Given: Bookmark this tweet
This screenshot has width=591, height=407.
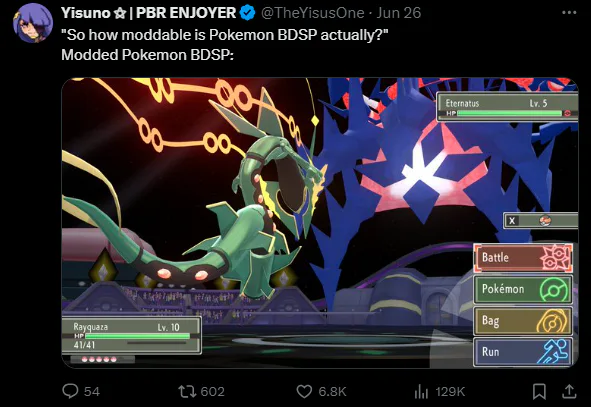Looking at the screenshot, I should click(x=539, y=392).
